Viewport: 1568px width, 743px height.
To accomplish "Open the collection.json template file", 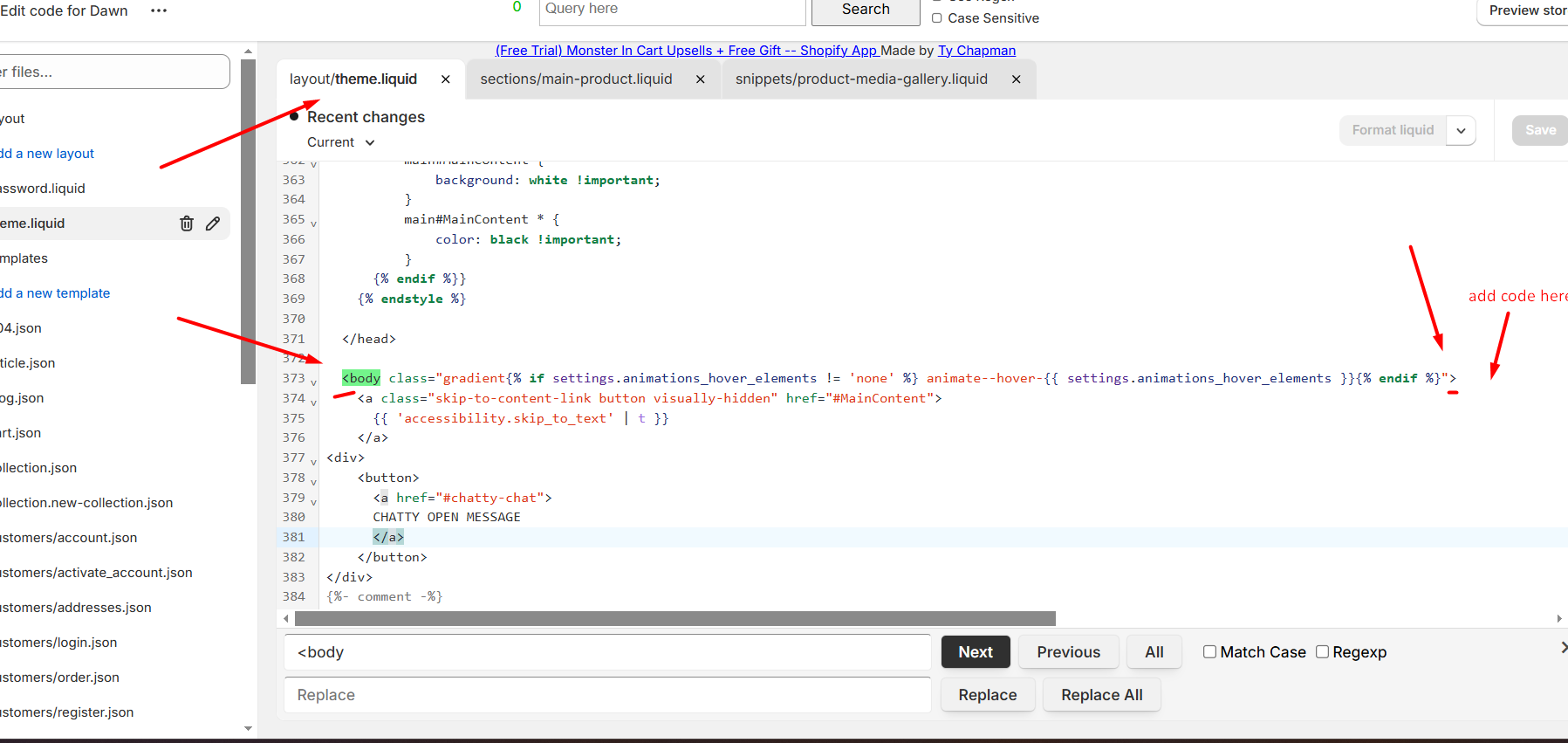I will pos(38,468).
